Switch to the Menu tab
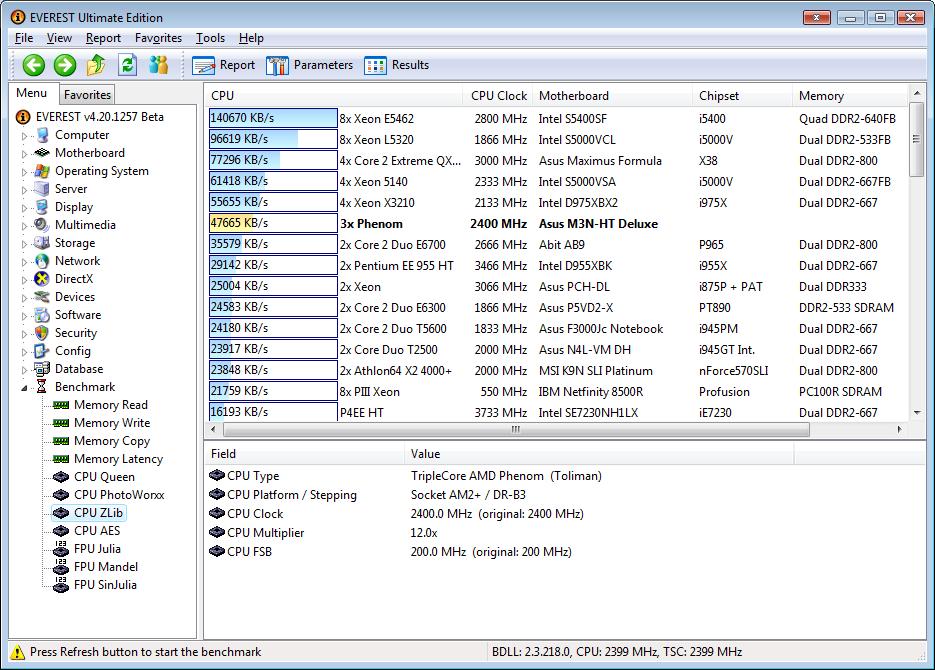The image size is (935, 670). [32, 93]
